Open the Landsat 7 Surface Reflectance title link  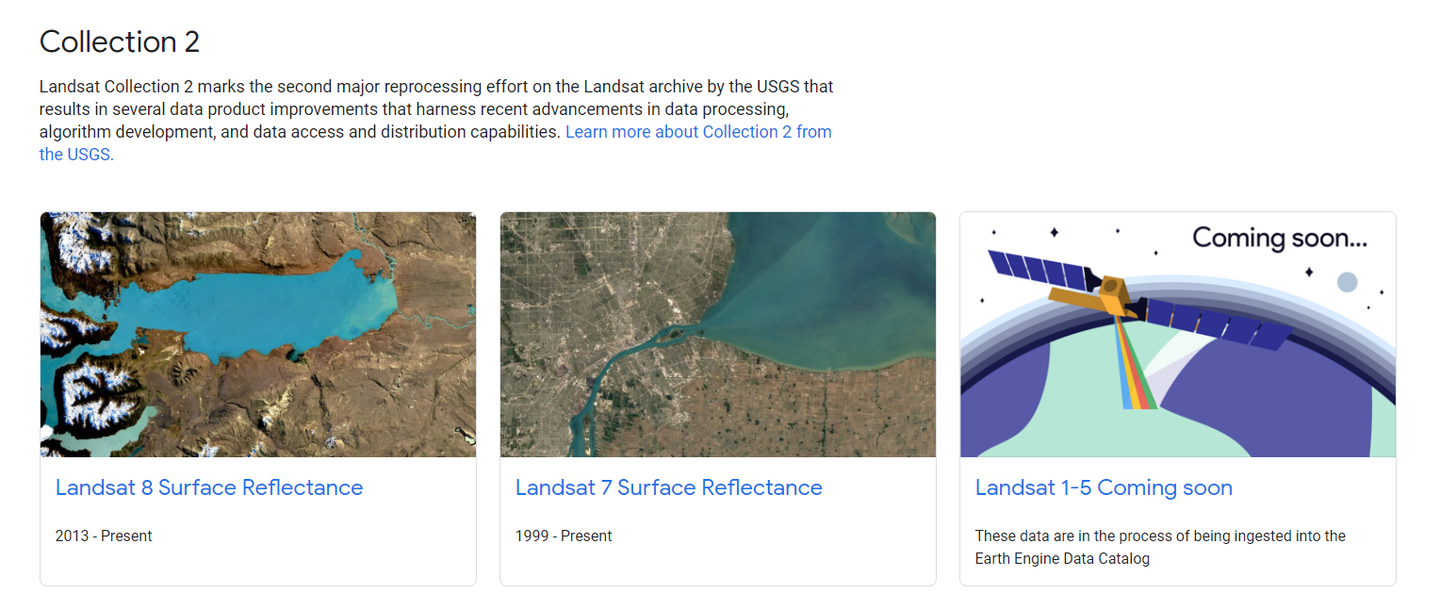click(668, 488)
